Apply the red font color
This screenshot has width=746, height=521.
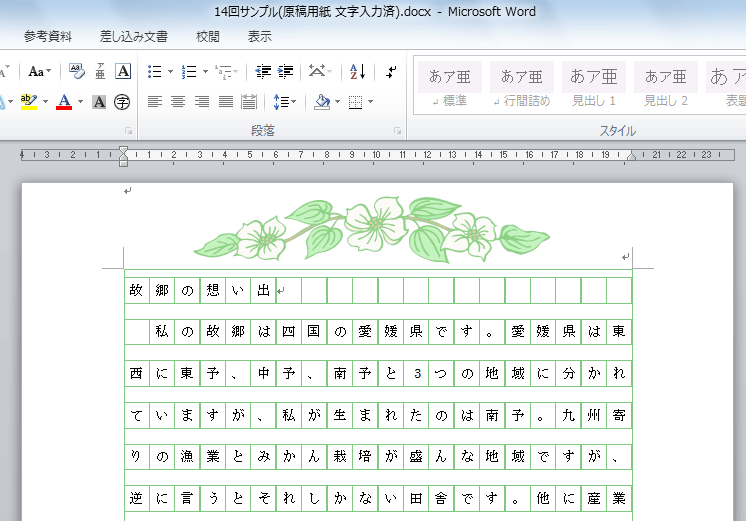[x=64, y=102]
